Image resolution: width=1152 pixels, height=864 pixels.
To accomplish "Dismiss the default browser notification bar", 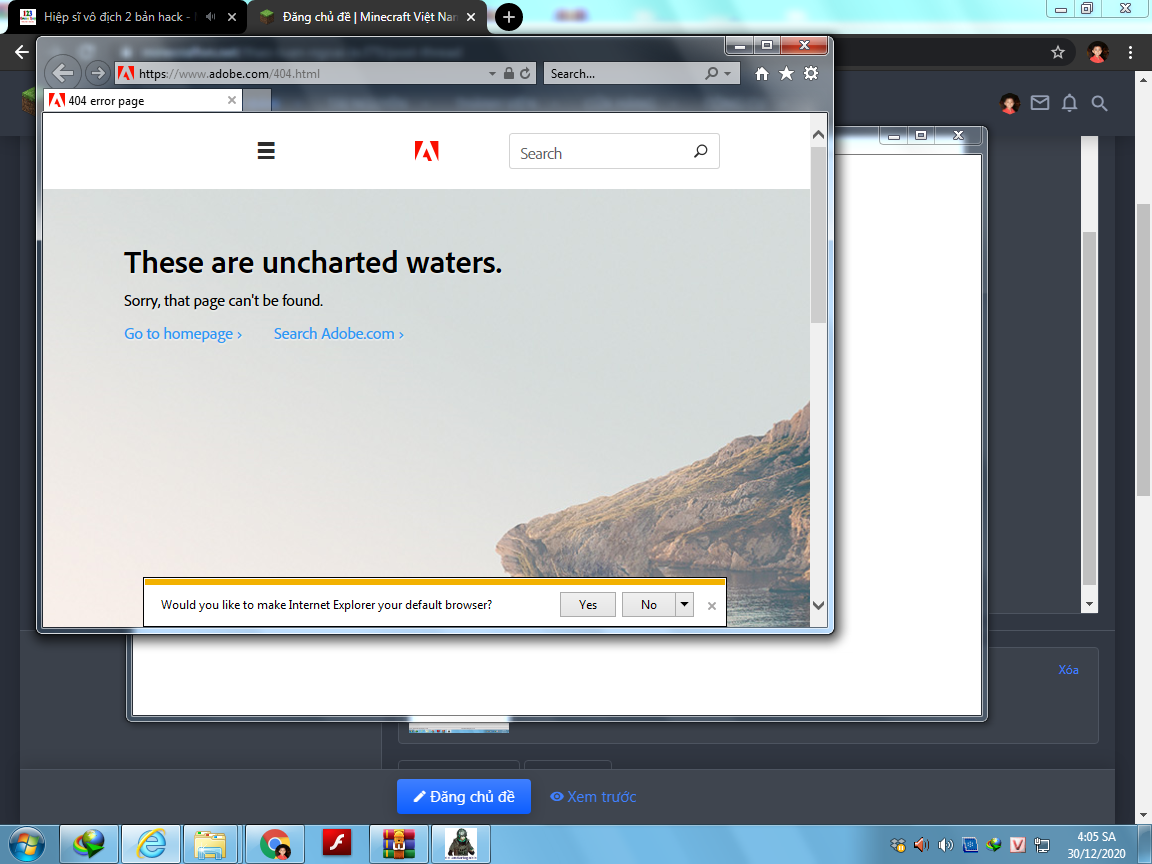I will click(x=711, y=606).
